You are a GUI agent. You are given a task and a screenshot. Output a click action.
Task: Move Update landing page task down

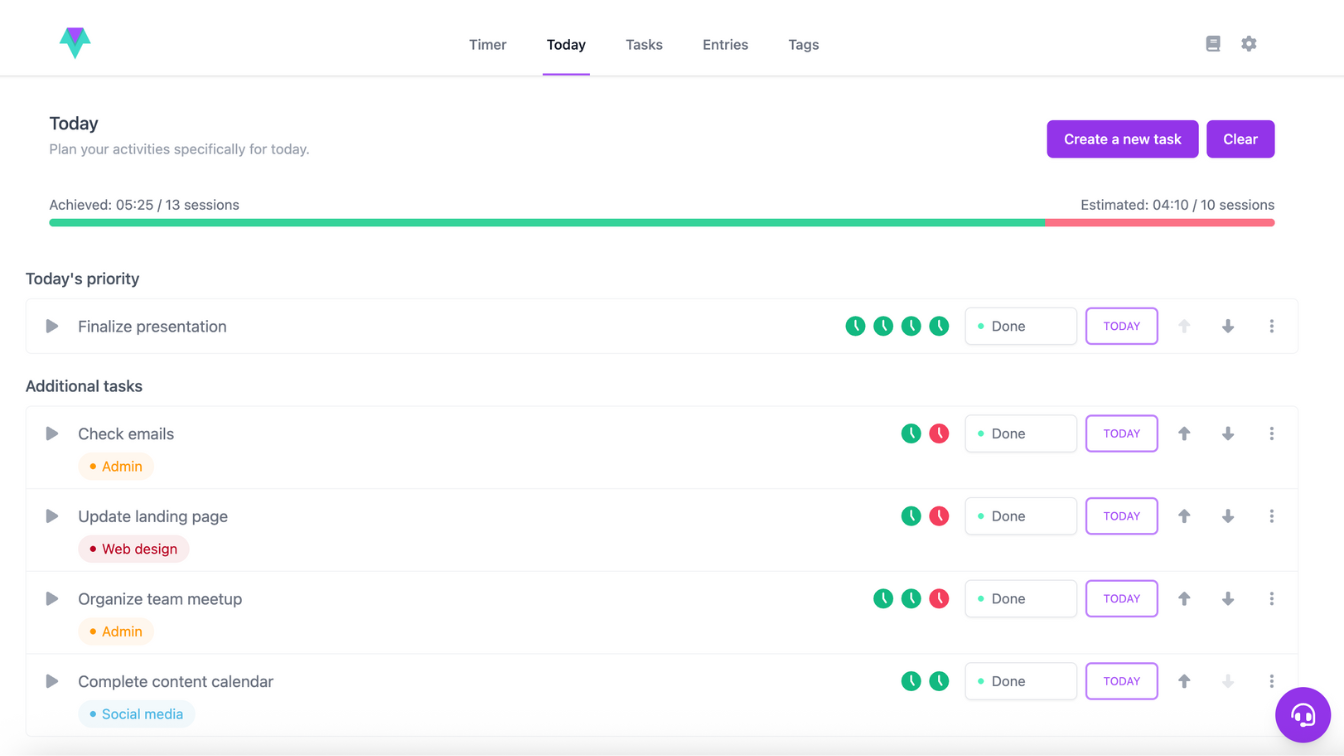pyautogui.click(x=1228, y=516)
